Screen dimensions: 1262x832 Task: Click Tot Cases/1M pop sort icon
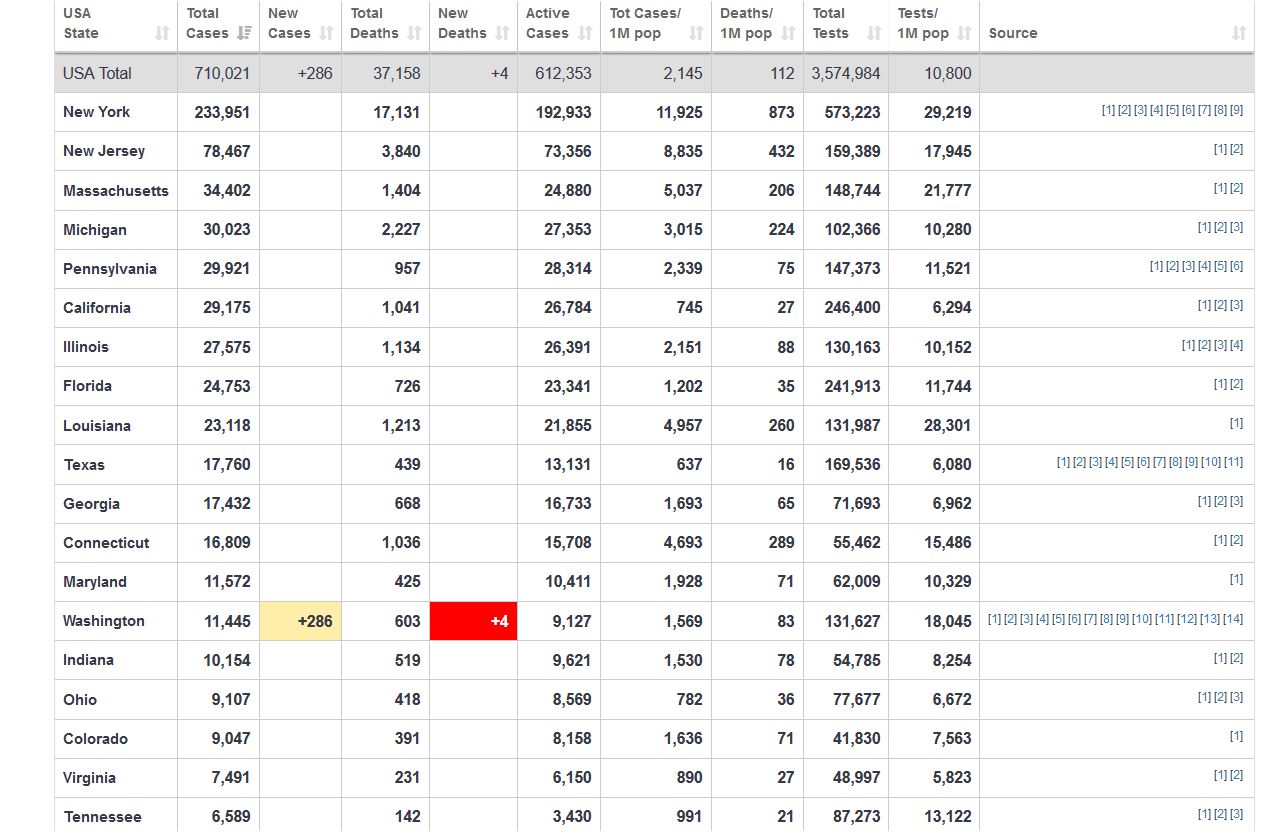point(696,34)
